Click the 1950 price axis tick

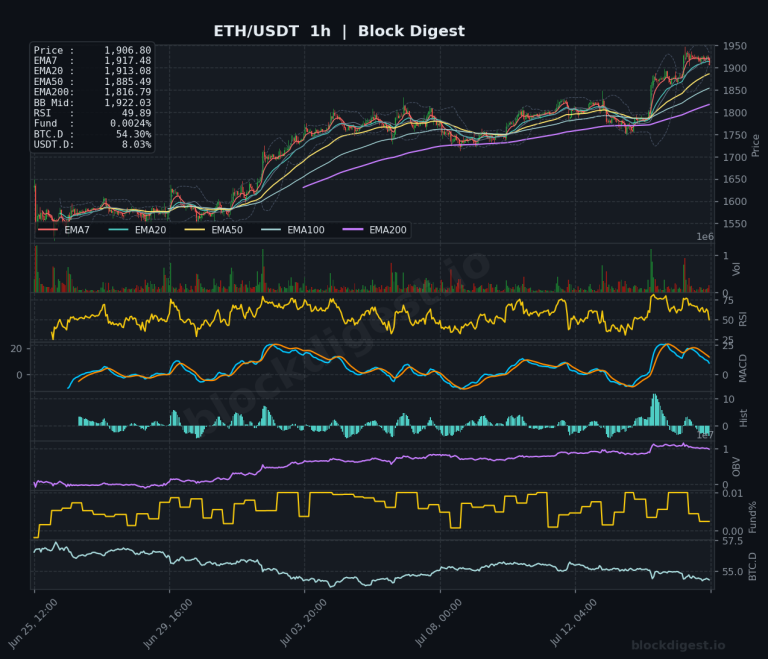coord(735,46)
